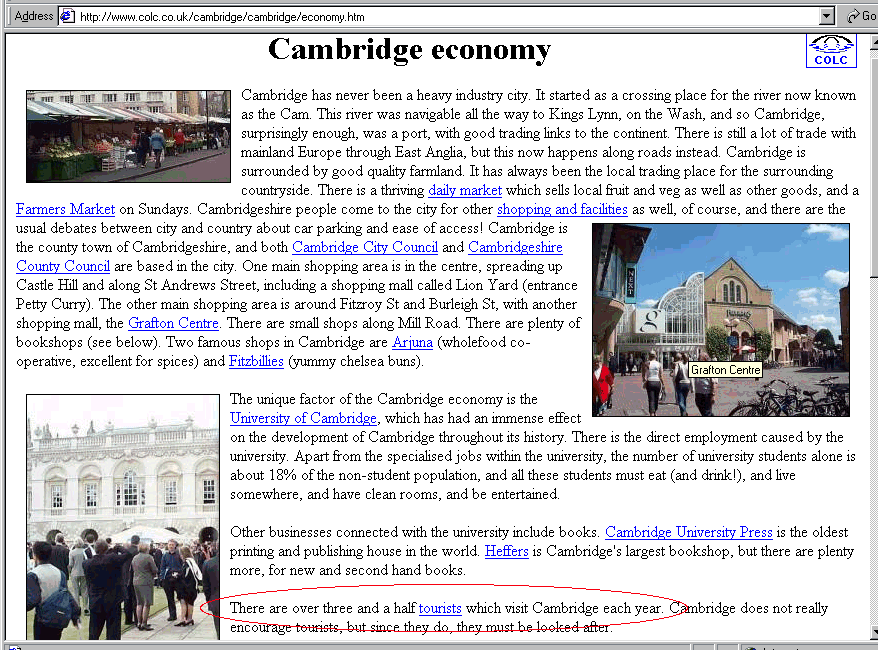Screen dimensions: 878x650
Task: Open Cambridge University Press link
Action: (688, 532)
